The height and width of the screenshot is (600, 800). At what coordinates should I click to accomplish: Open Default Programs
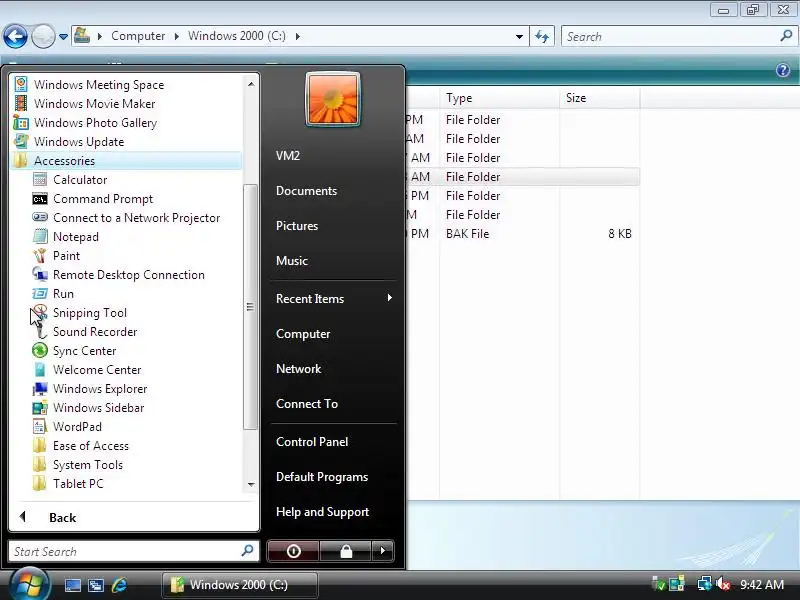pos(322,477)
